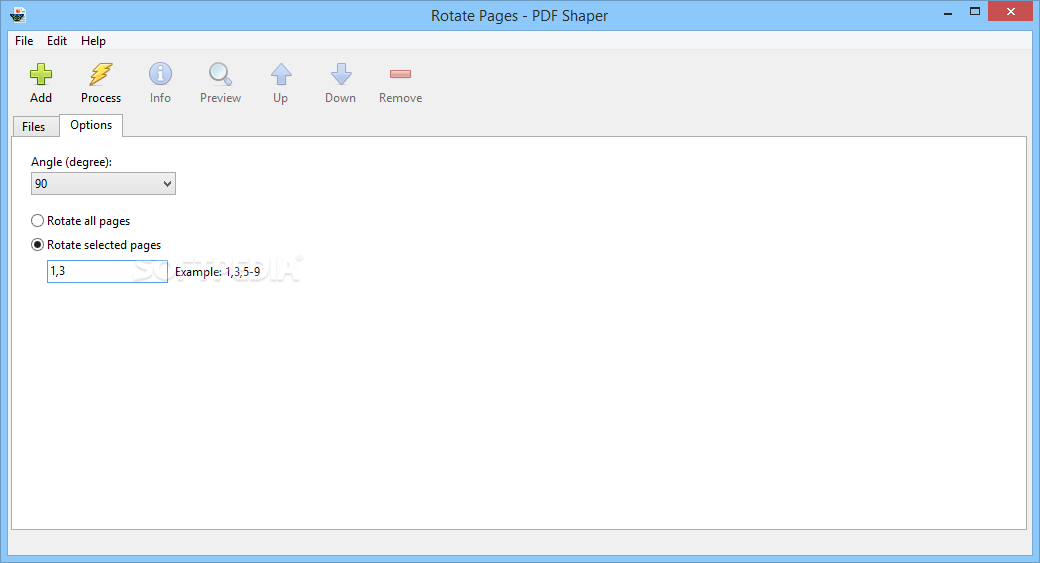Click the PDF Shaper app icon in the title bar
Image resolution: width=1040 pixels, height=563 pixels.
click(x=18, y=15)
